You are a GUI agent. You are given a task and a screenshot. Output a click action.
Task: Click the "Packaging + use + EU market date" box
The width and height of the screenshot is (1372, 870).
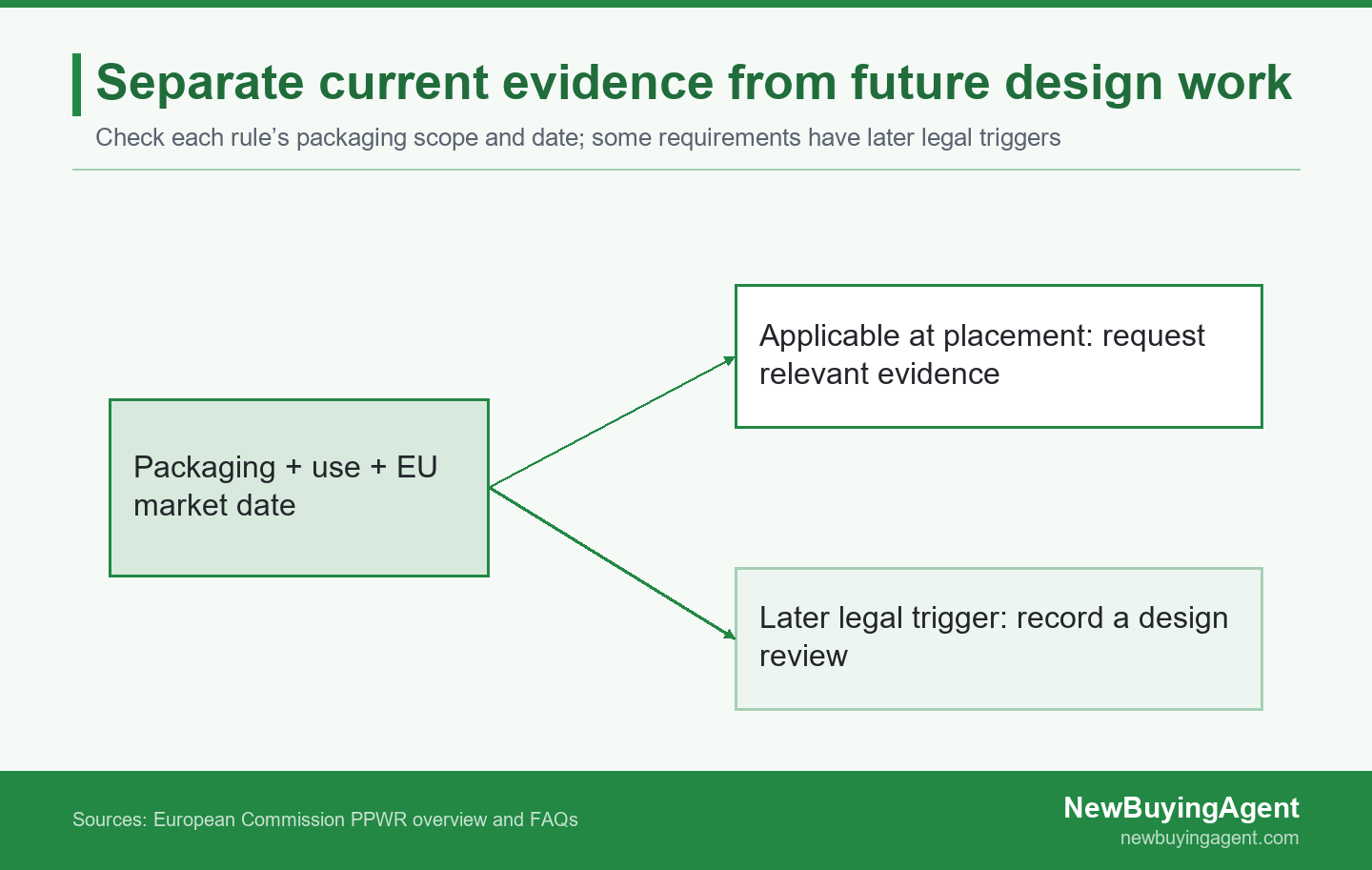pos(299,488)
